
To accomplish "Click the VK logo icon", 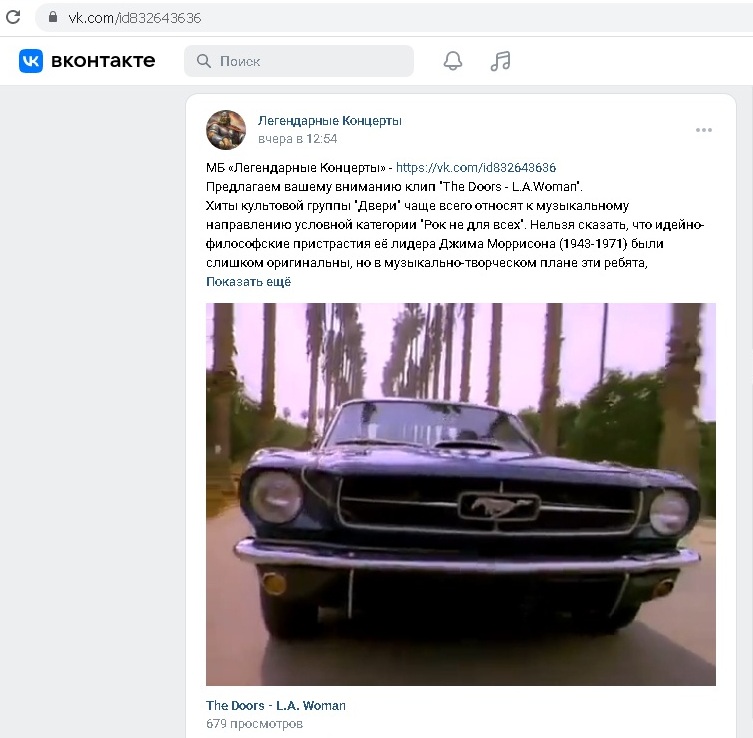I will [x=31, y=61].
